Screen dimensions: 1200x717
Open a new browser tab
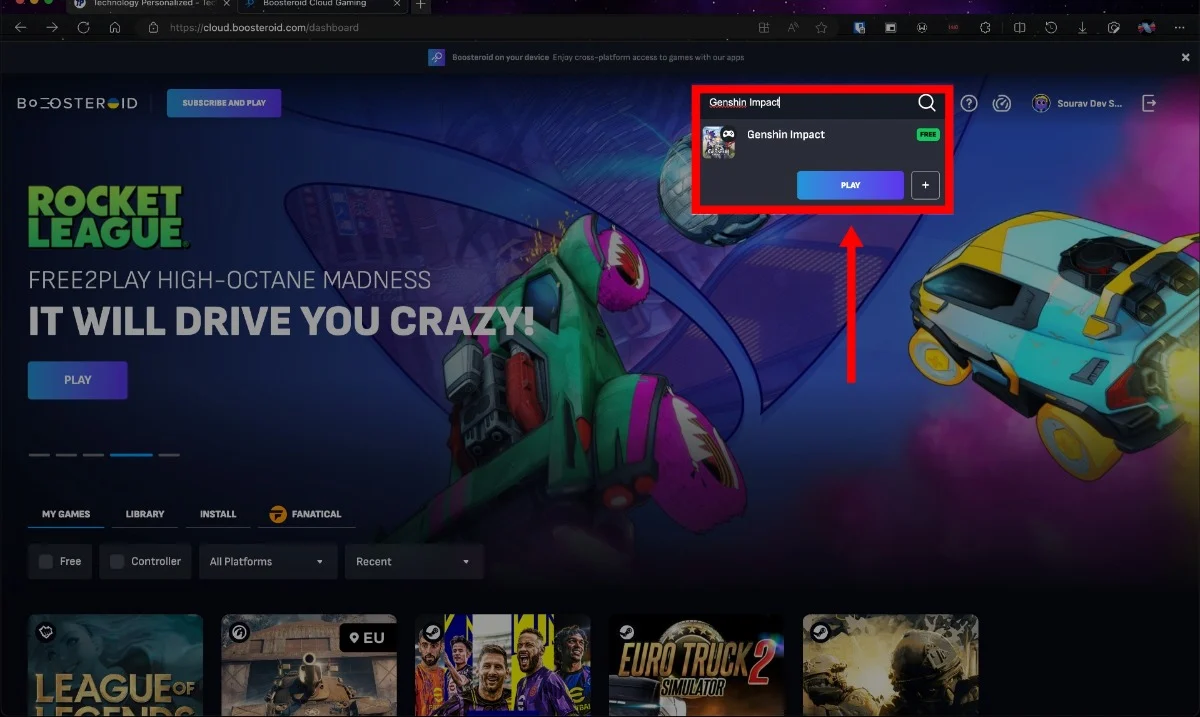[421, 5]
